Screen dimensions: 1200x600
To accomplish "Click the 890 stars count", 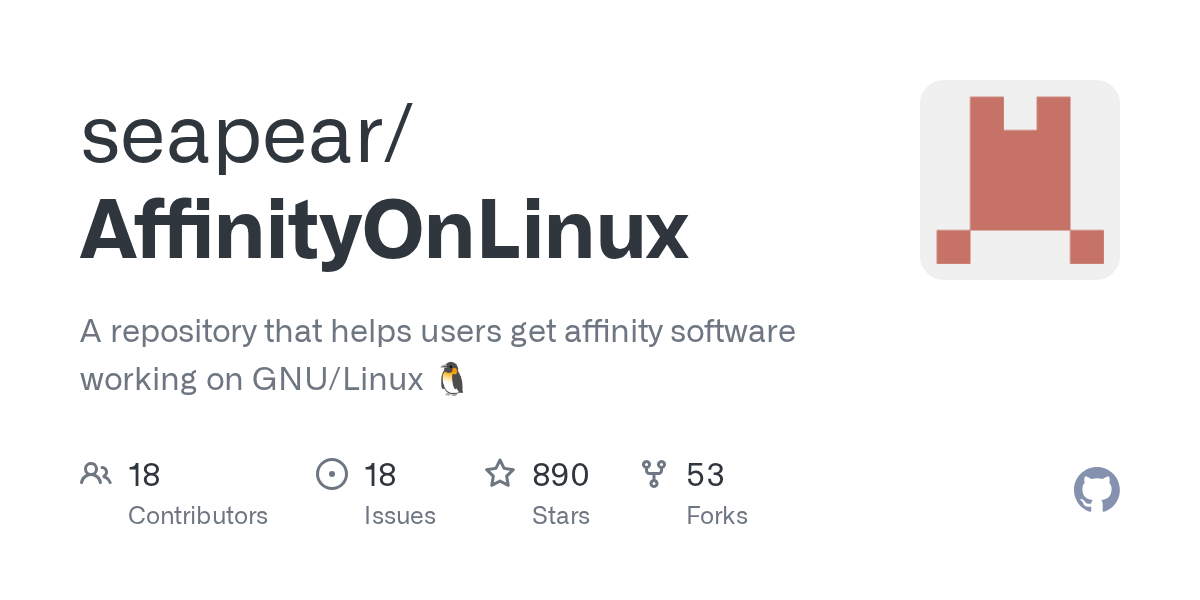I will point(560,474).
